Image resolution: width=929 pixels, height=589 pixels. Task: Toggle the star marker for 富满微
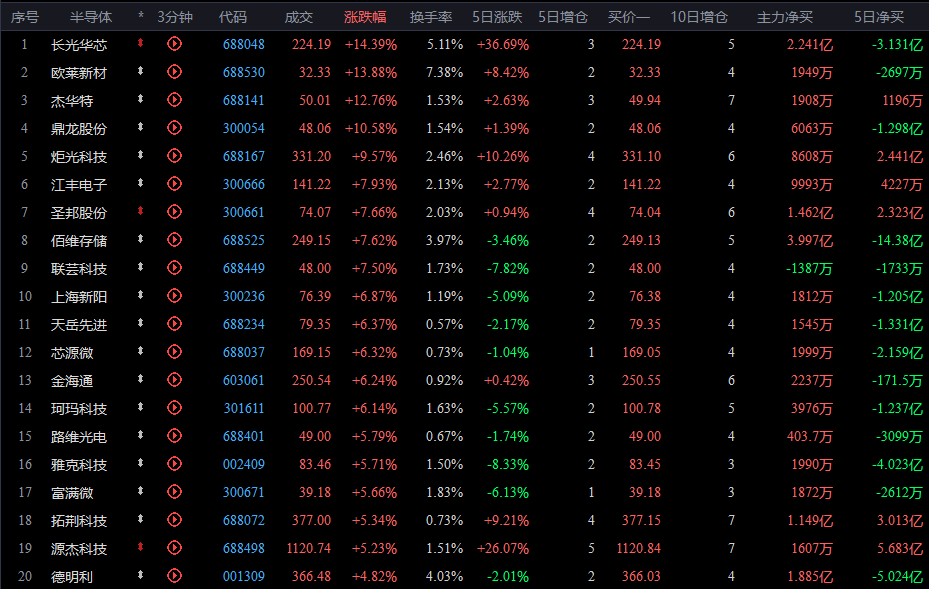point(141,492)
